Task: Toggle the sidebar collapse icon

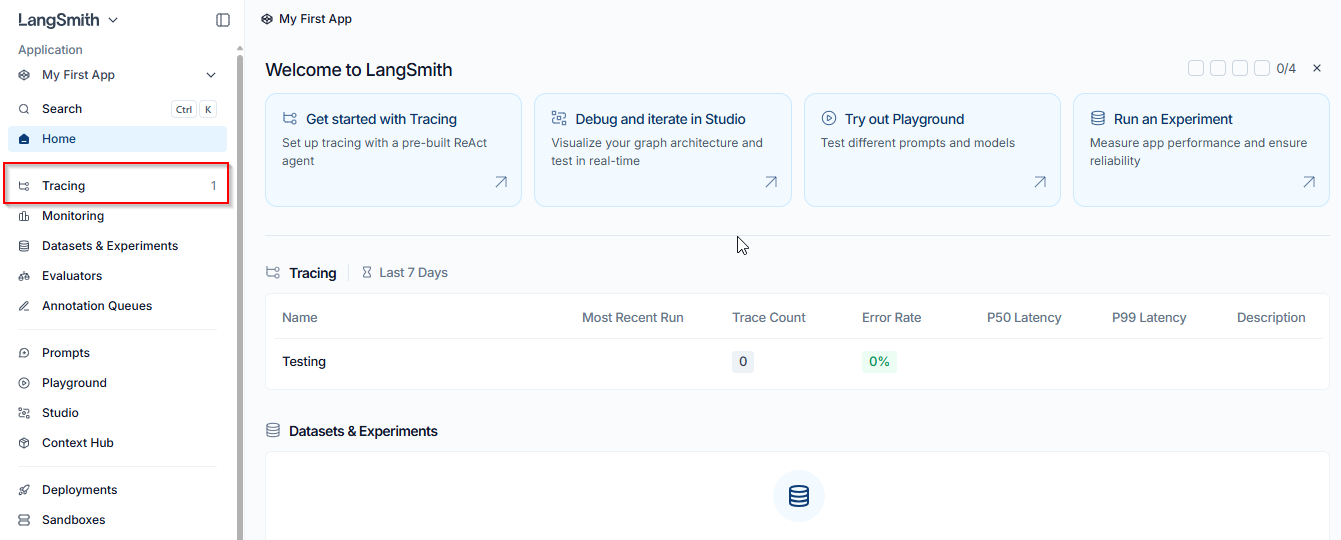Action: (223, 20)
